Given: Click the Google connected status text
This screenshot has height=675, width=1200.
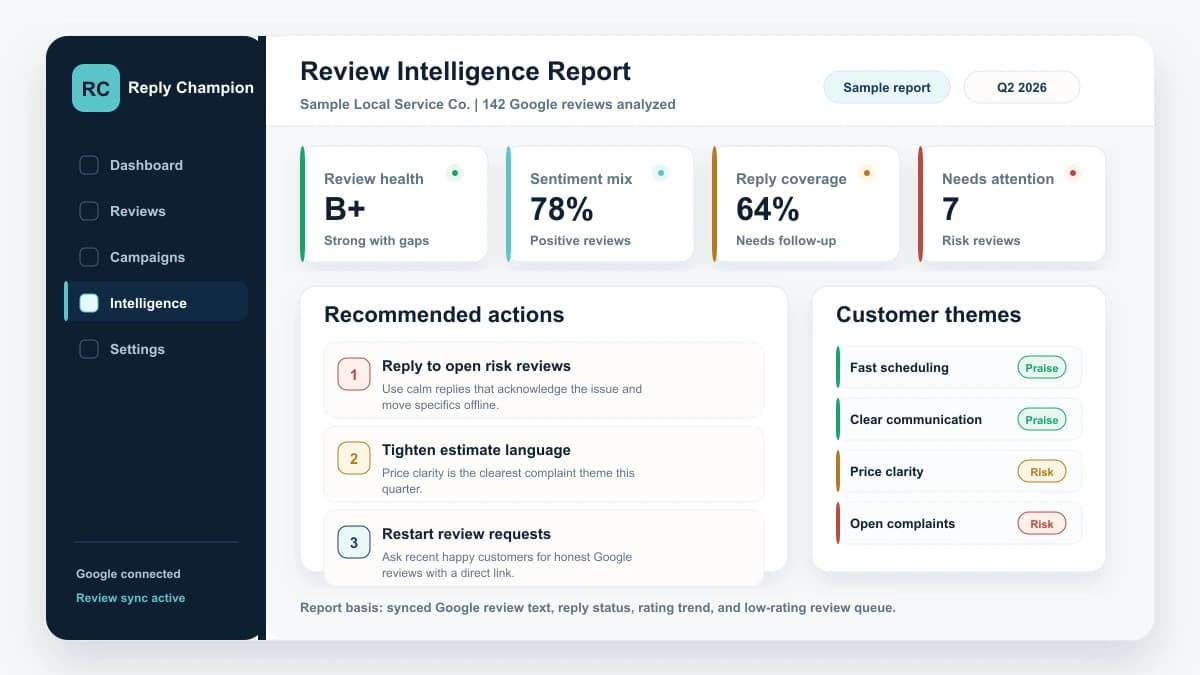Looking at the screenshot, I should coord(128,574).
